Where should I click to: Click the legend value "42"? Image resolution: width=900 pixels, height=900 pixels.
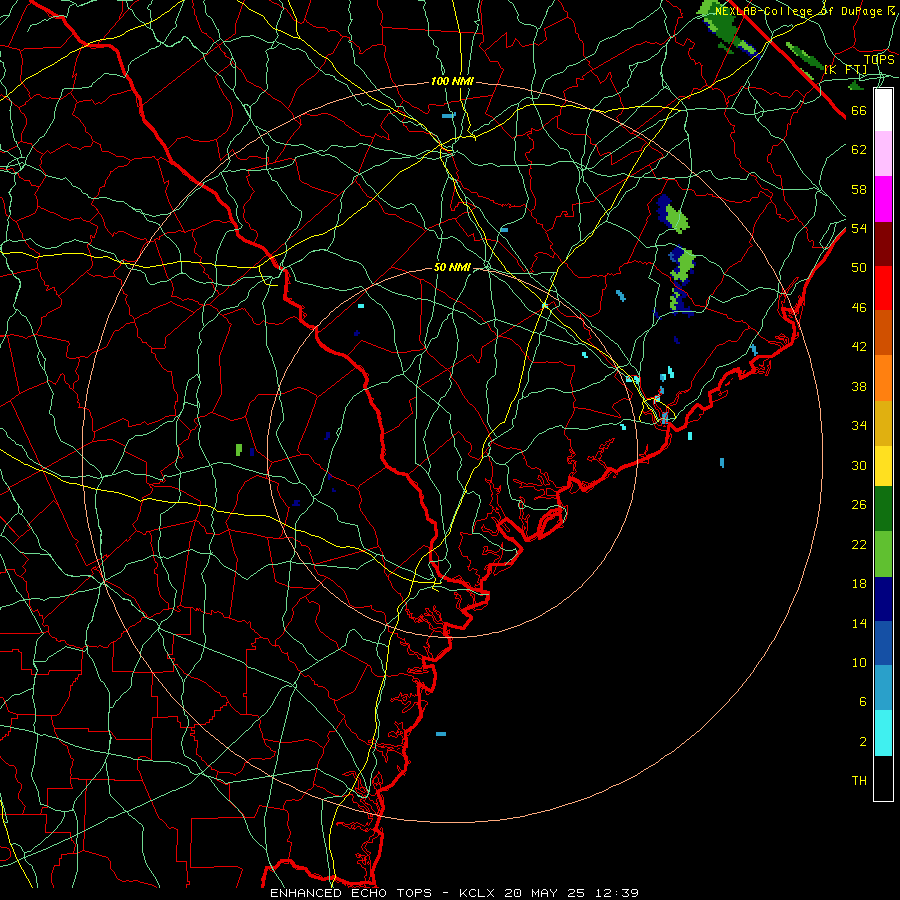859,347
